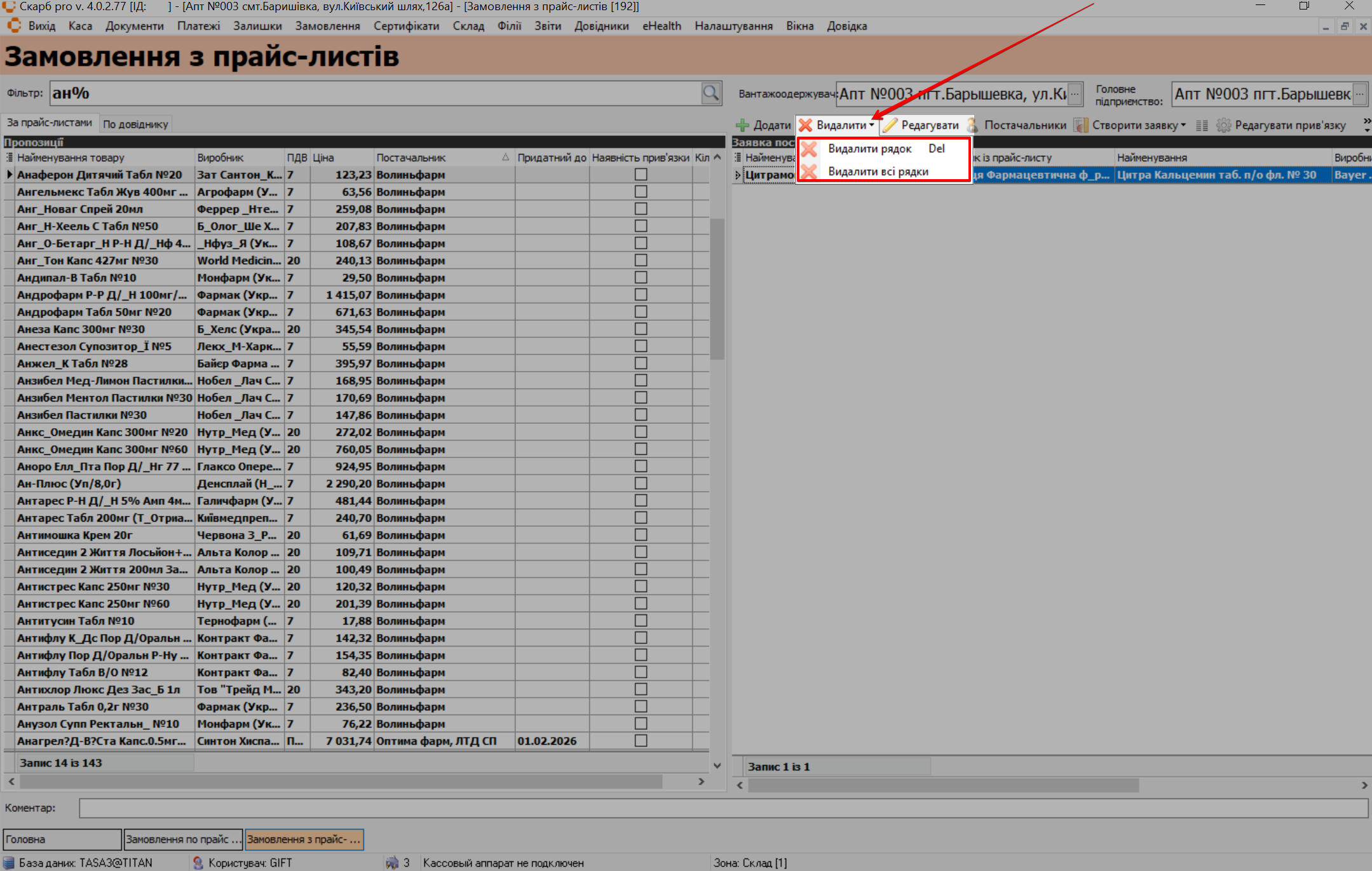Click the red X Видалити icon
The height and width of the screenshot is (871, 1372).
[806, 125]
